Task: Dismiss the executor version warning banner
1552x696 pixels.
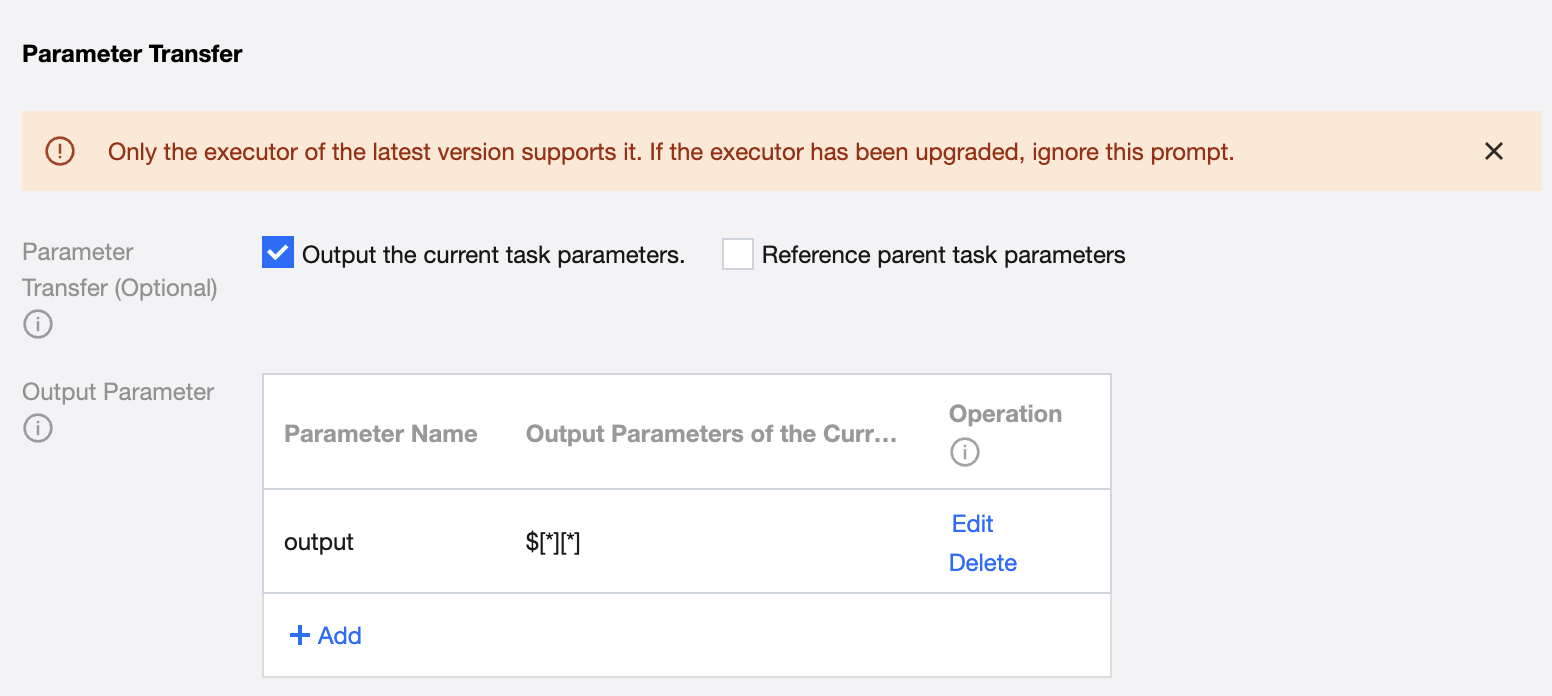Action: 1493,151
